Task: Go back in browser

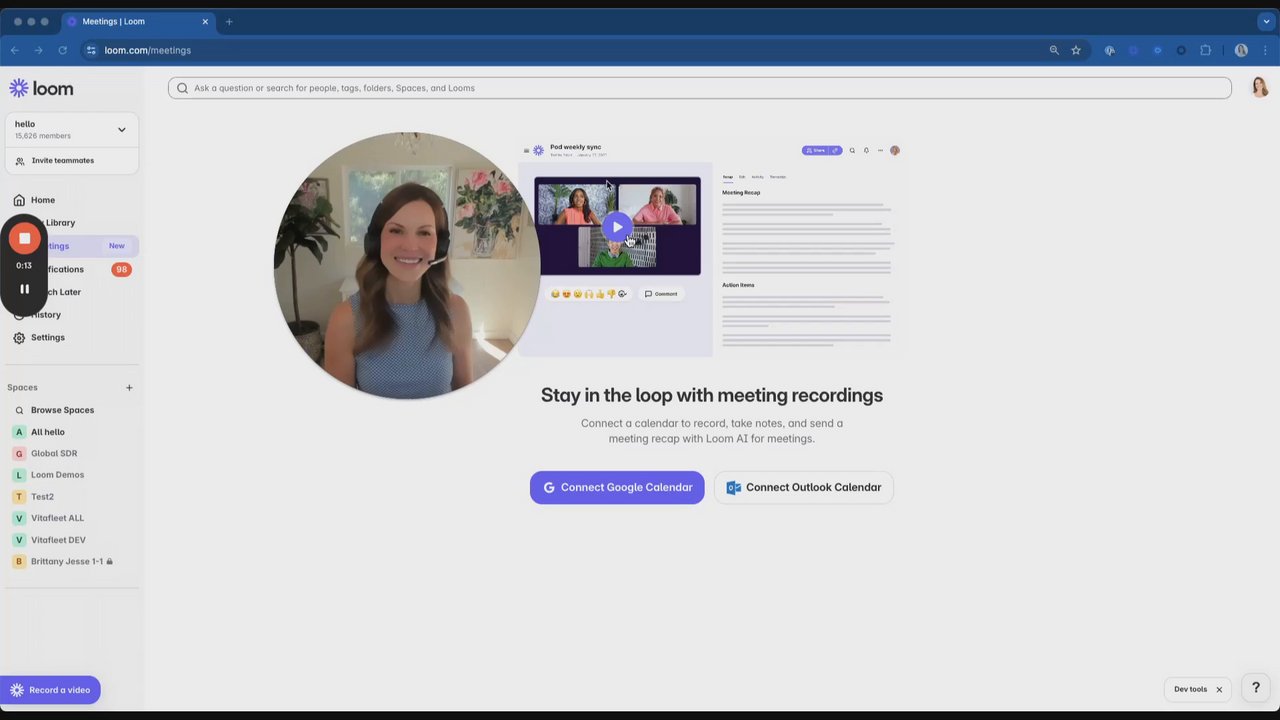Action: click(x=15, y=50)
